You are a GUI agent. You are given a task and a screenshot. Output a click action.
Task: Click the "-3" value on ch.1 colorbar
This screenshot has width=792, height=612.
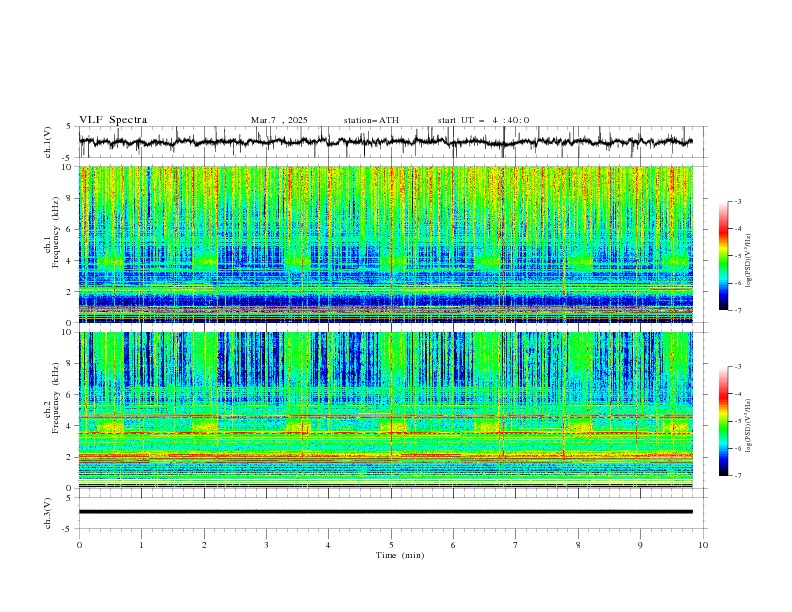point(737,201)
